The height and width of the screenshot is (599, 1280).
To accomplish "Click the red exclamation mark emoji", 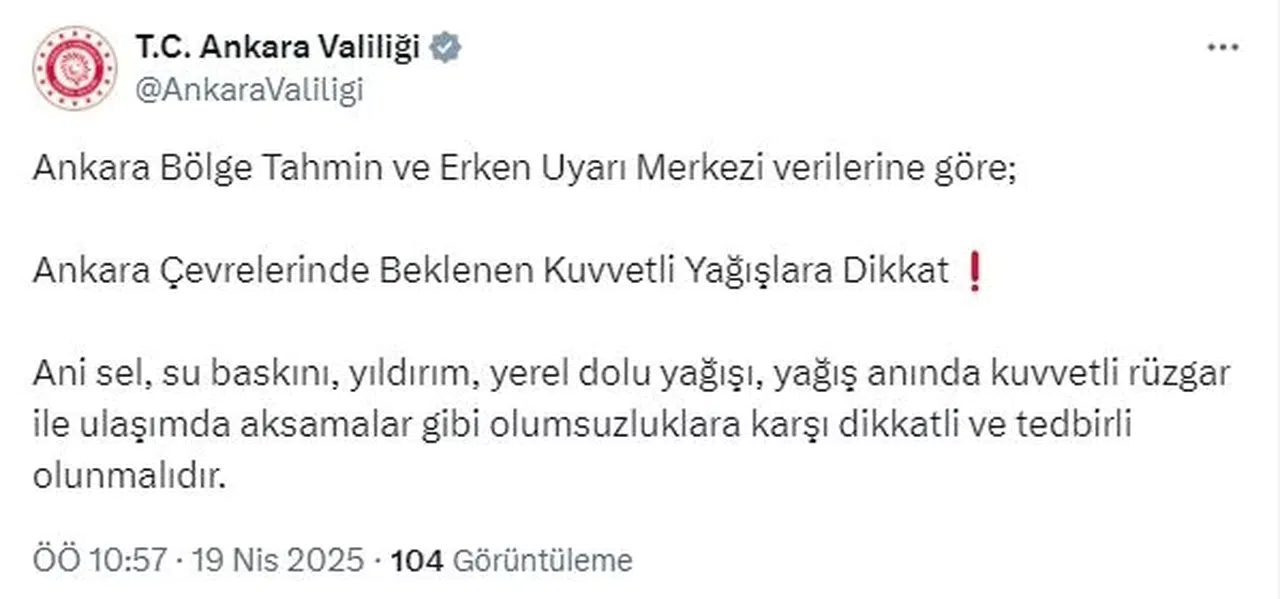I will point(976,272).
